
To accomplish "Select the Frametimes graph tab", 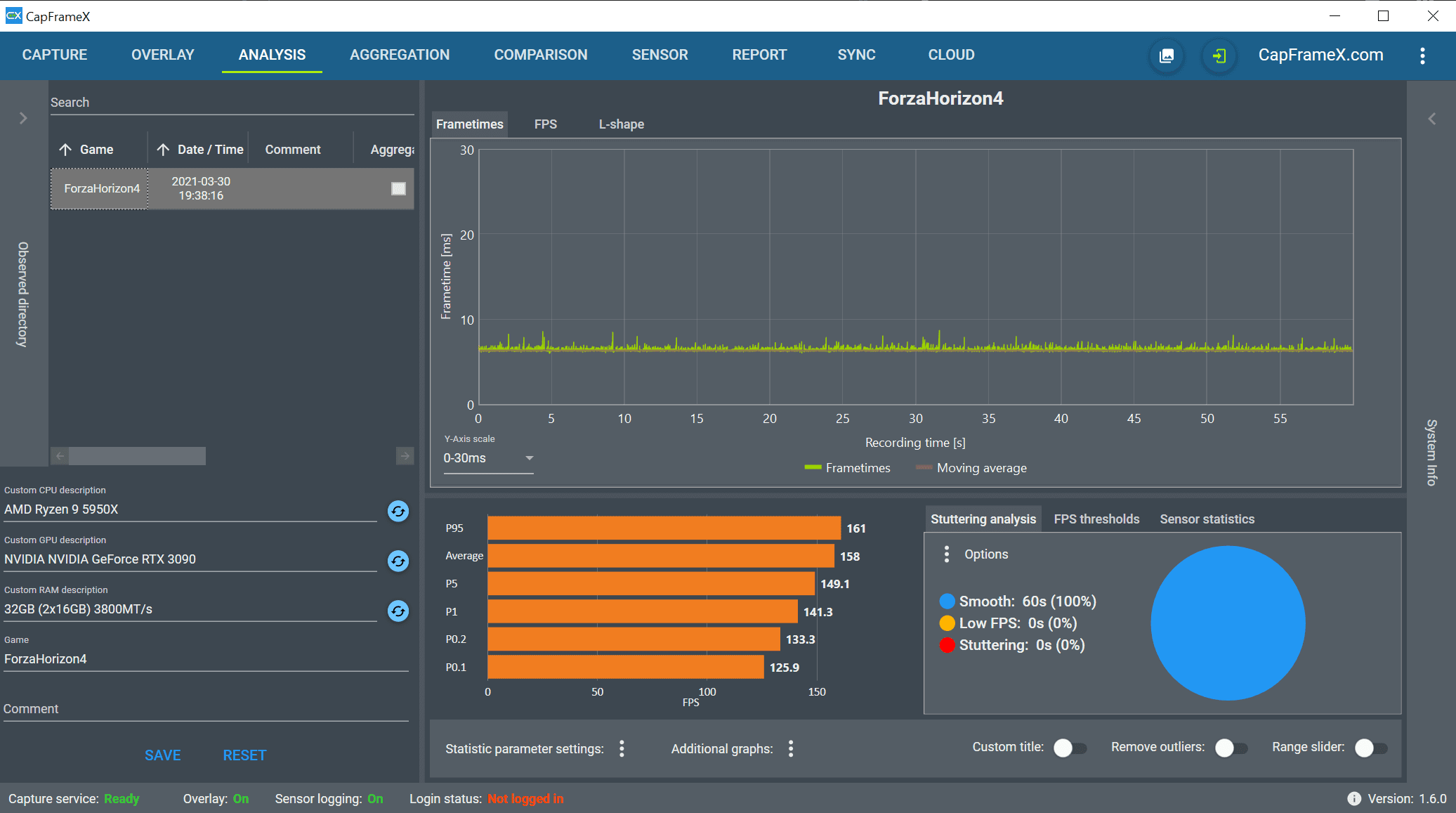I will [470, 124].
